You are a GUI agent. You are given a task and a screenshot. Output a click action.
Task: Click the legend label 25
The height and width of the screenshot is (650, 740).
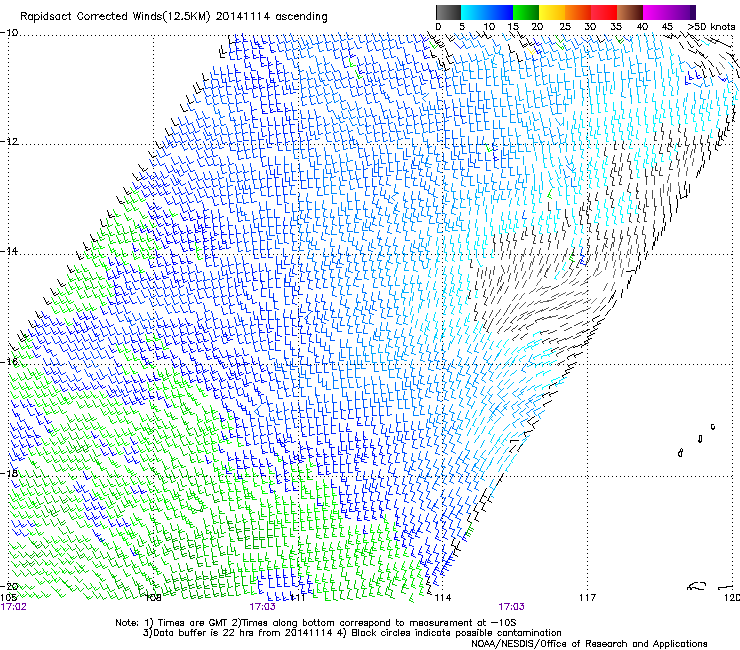pyautogui.click(x=565, y=27)
